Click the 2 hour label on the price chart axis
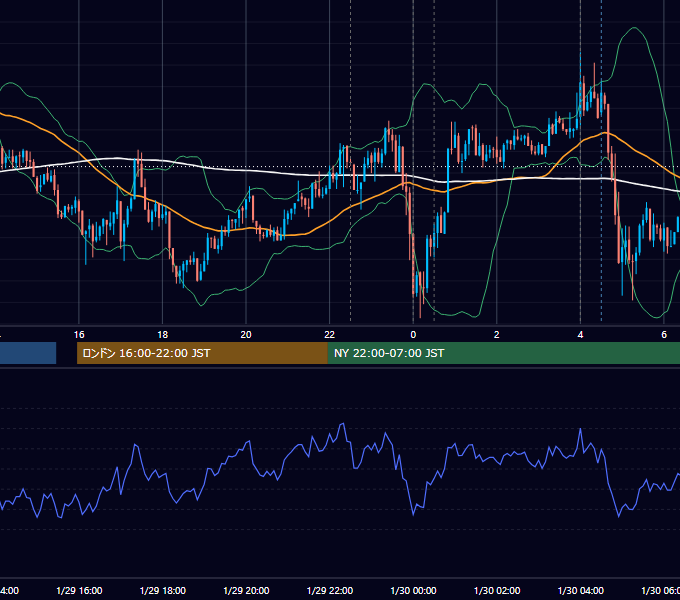The width and height of the screenshot is (680, 600). click(497, 335)
